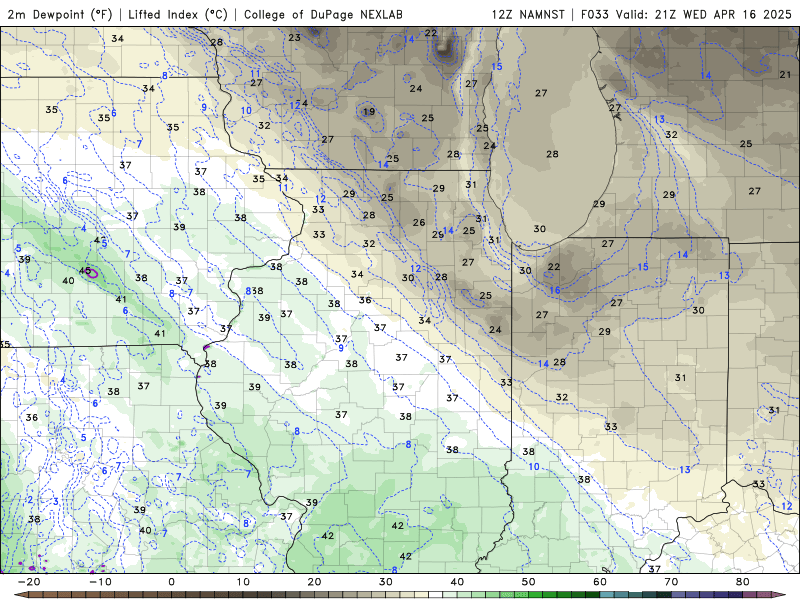The width and height of the screenshot is (800, 600).
Task: Click the "2m Dewpoint (°F)" header label
Action: [60, 14]
